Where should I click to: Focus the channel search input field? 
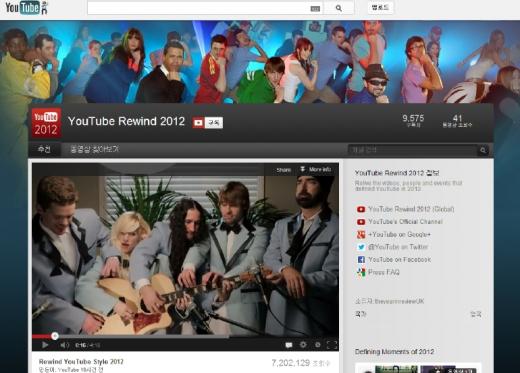pyautogui.click(x=412, y=150)
